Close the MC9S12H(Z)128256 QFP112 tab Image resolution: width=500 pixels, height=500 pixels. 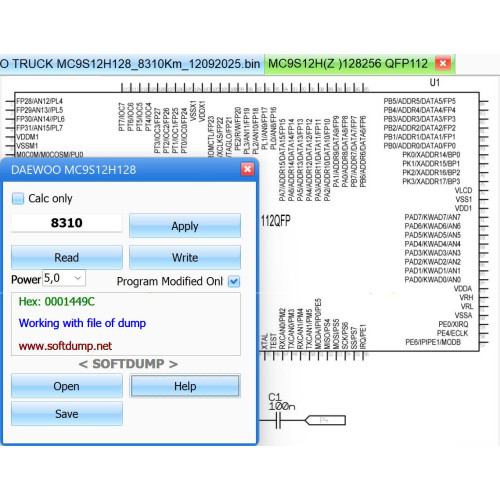(x=443, y=63)
